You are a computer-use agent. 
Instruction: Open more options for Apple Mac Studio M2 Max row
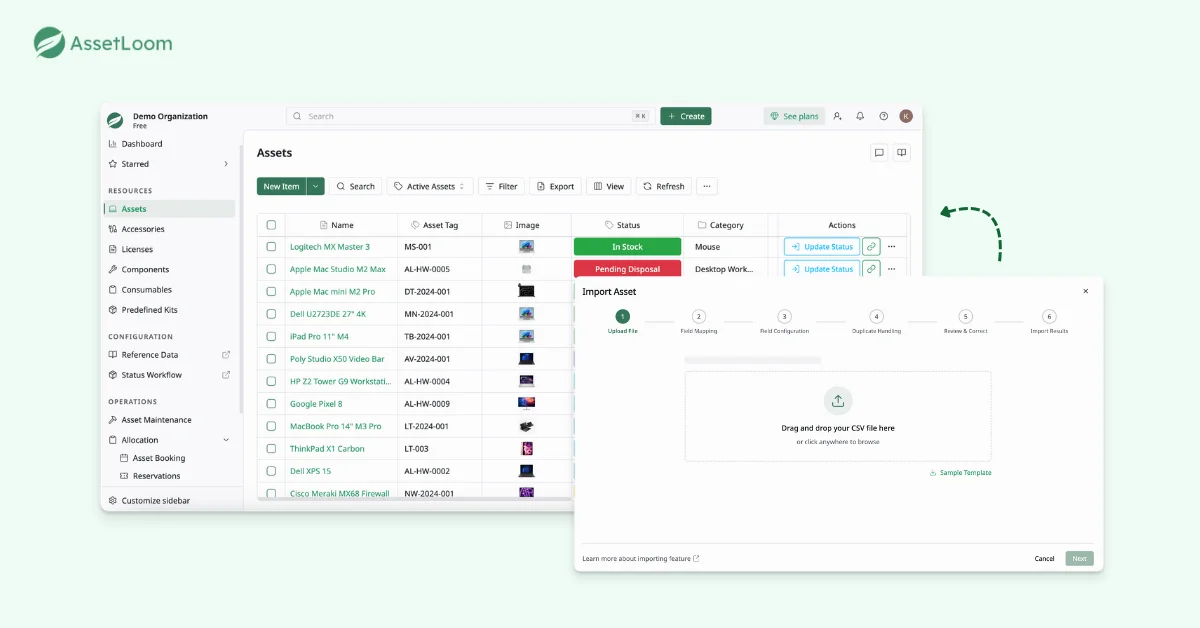pos(892,269)
